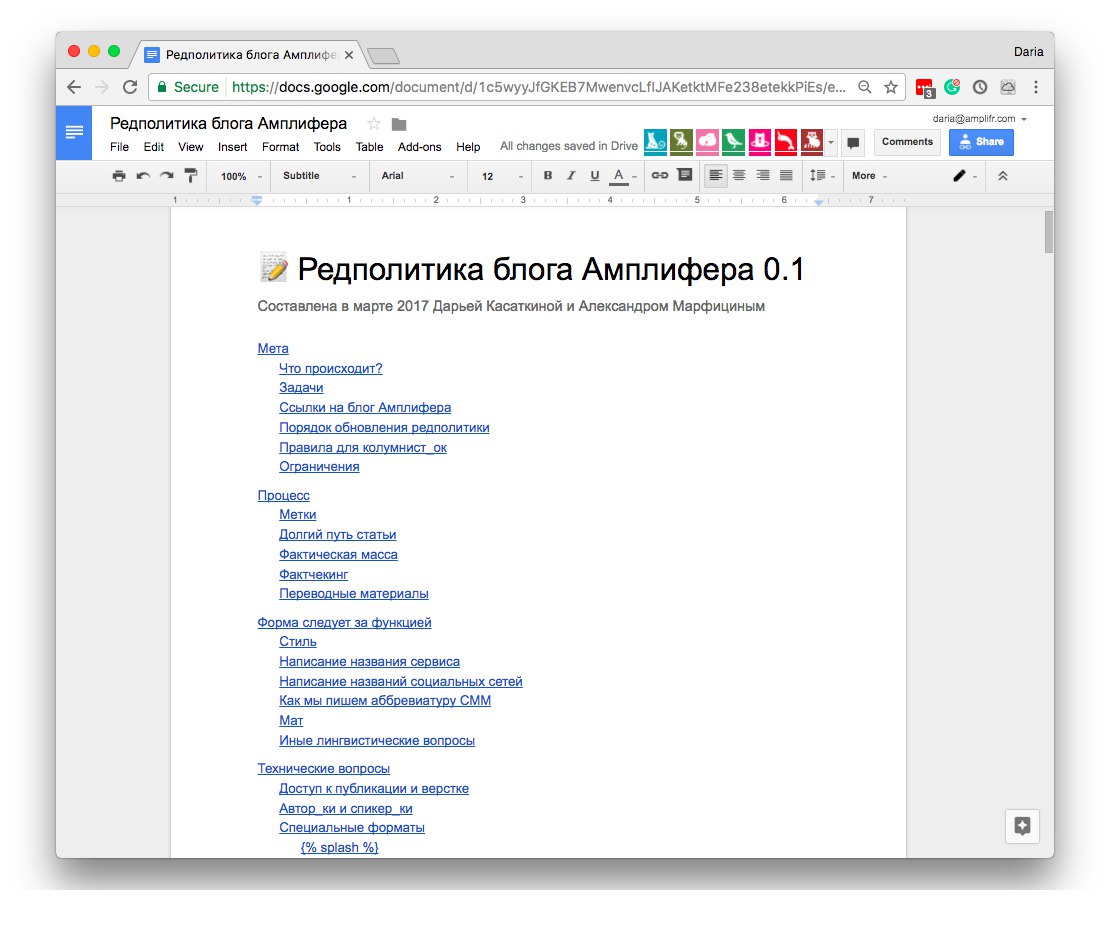Open the Chrome three-dot menu
Image resolution: width=1110 pixels, height=938 pixels.
pyautogui.click(x=1036, y=87)
